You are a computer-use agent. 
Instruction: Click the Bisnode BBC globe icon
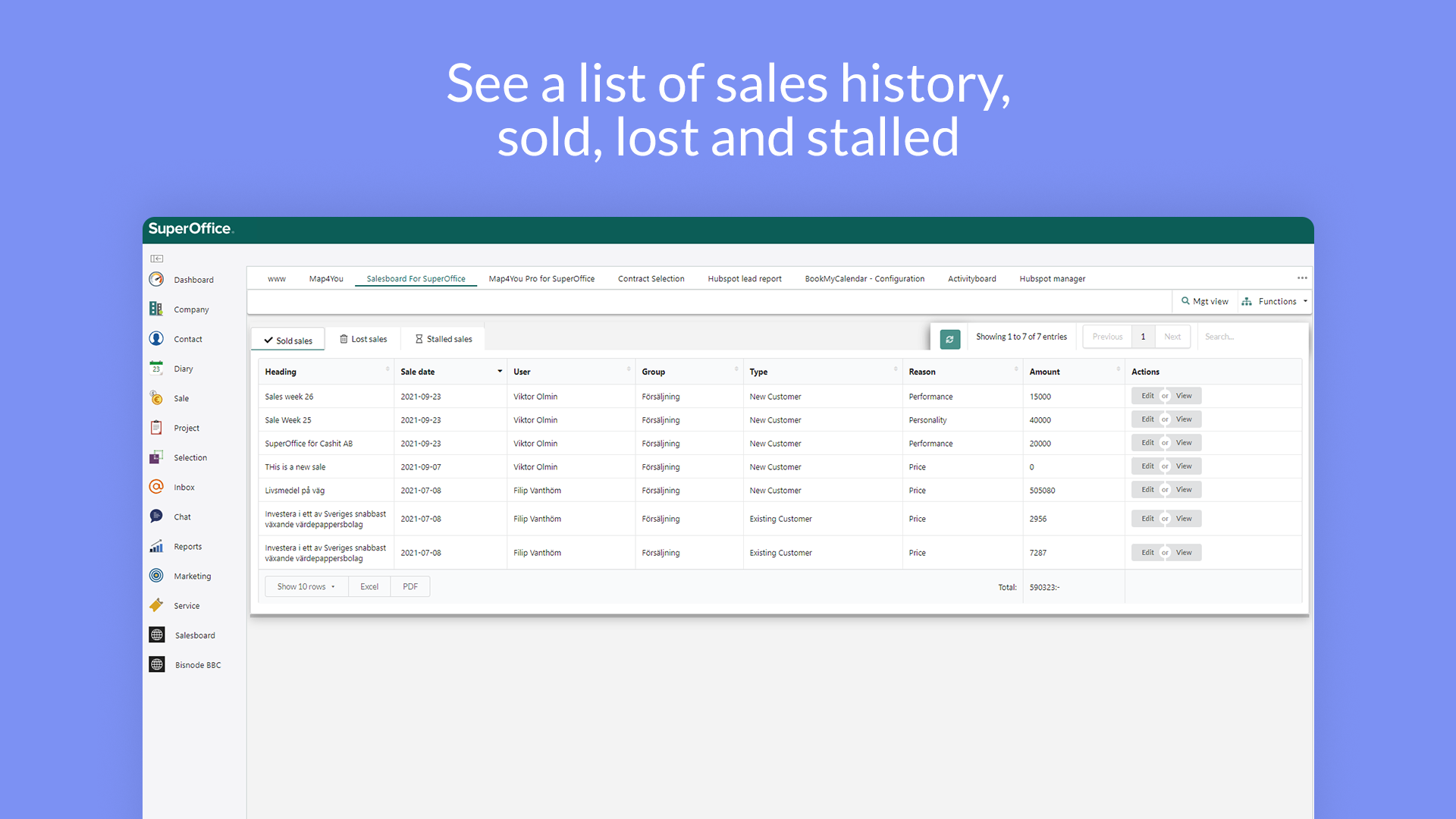pyautogui.click(x=157, y=664)
